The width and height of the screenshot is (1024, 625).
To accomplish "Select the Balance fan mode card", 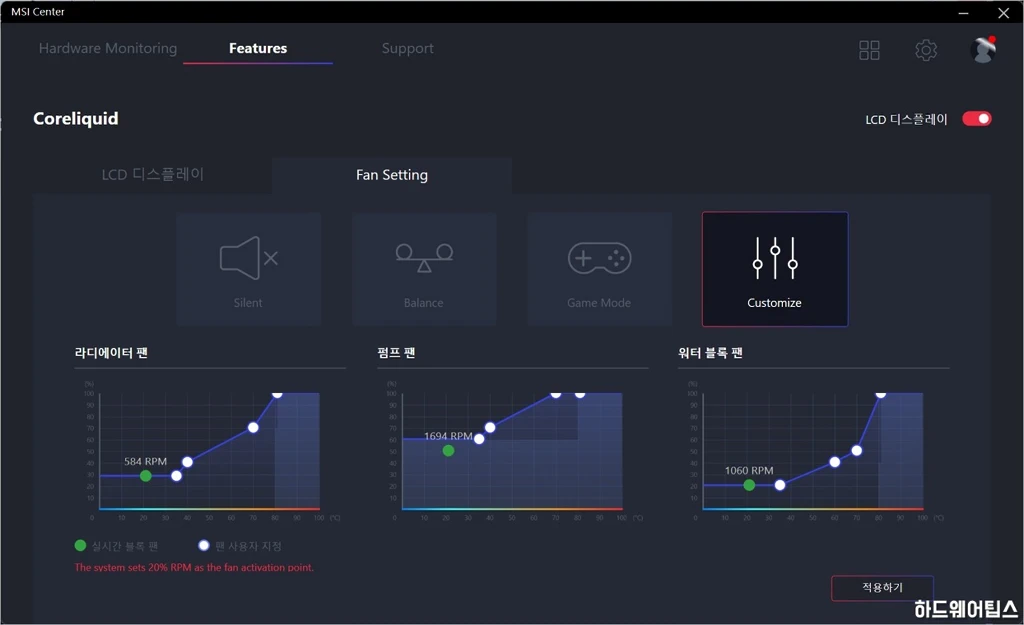I will click(x=424, y=268).
